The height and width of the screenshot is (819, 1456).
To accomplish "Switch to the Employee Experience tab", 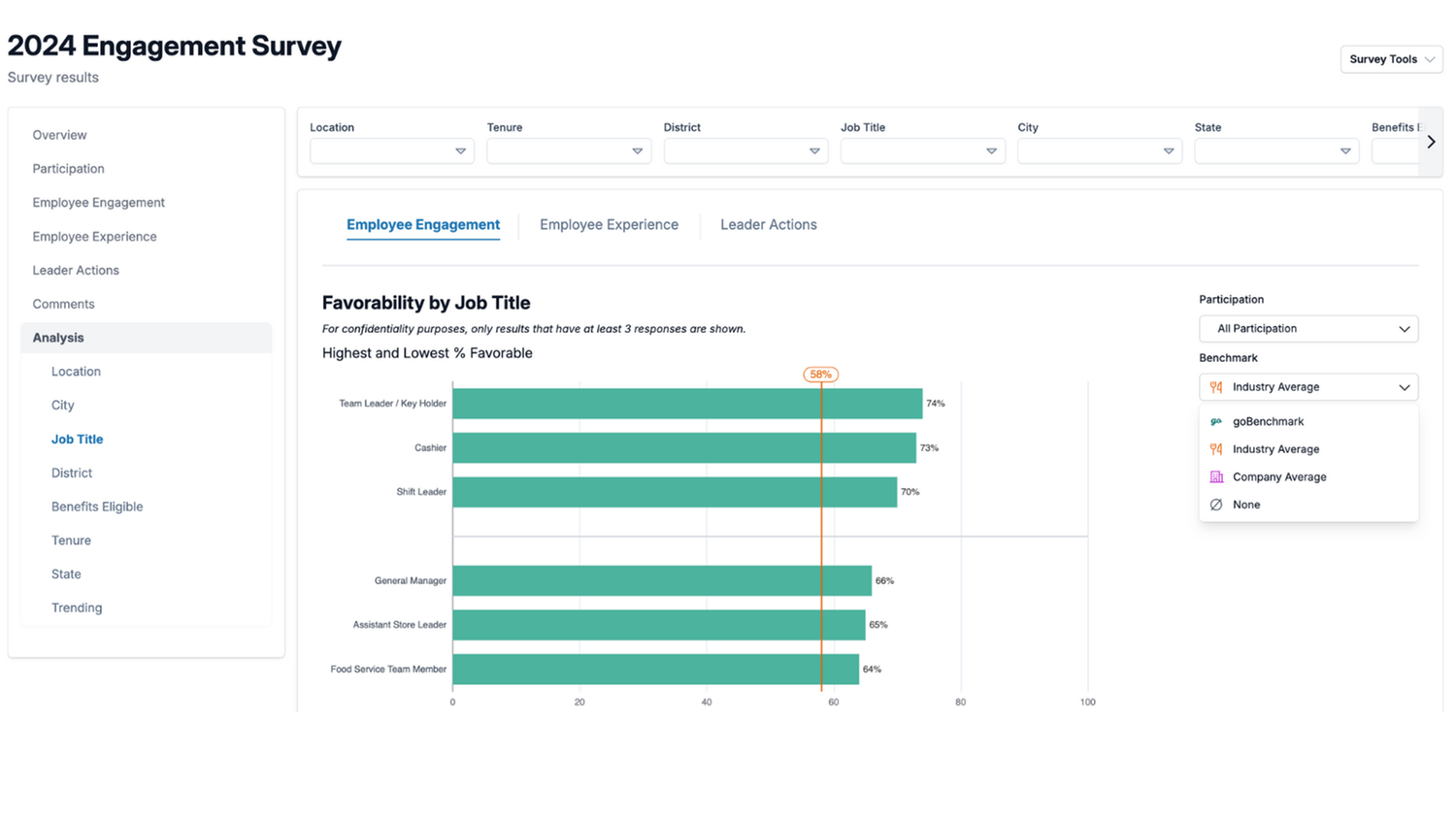I will [609, 224].
